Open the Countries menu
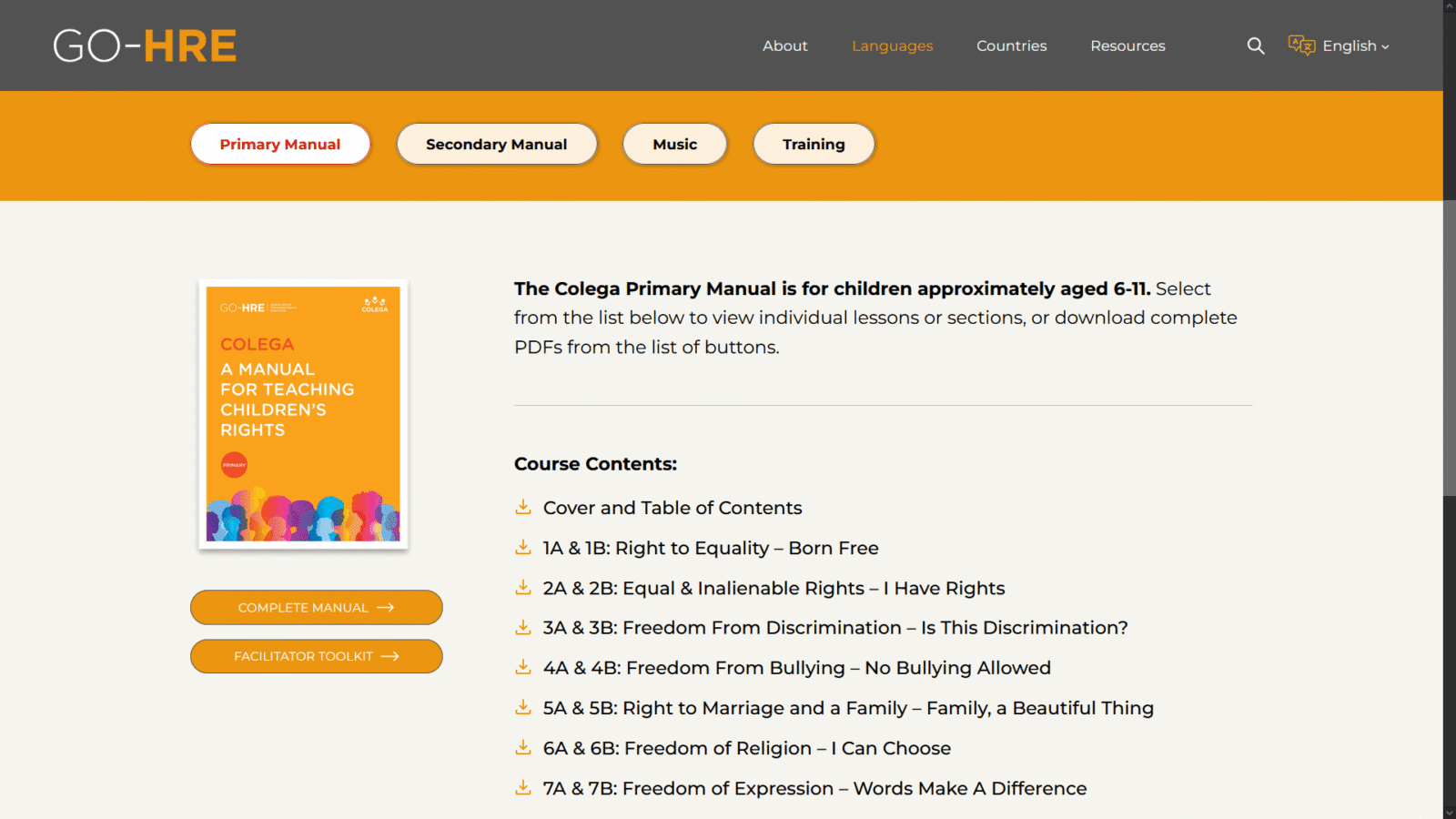 [x=1011, y=45]
